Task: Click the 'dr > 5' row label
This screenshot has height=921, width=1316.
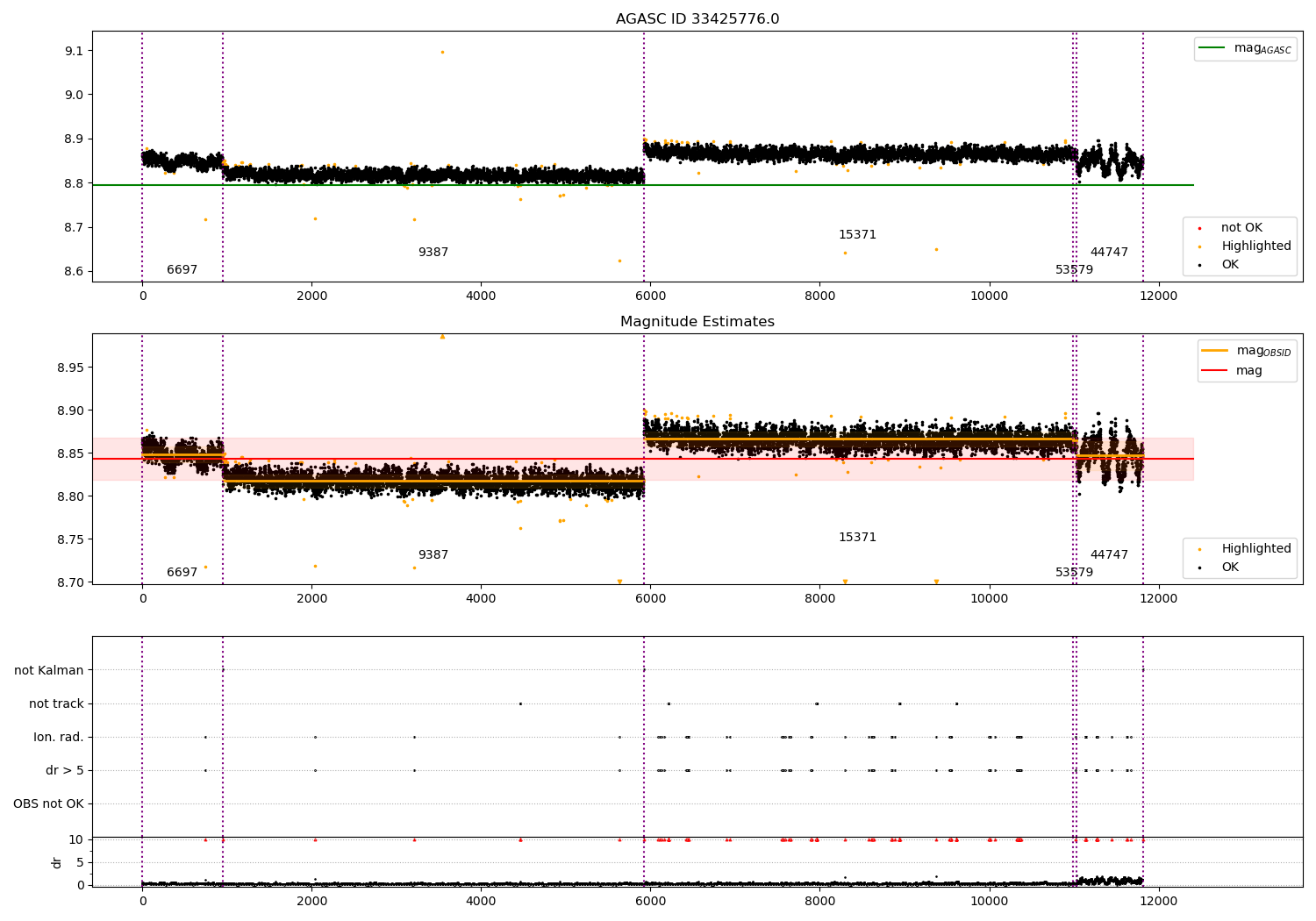Action: (x=65, y=771)
